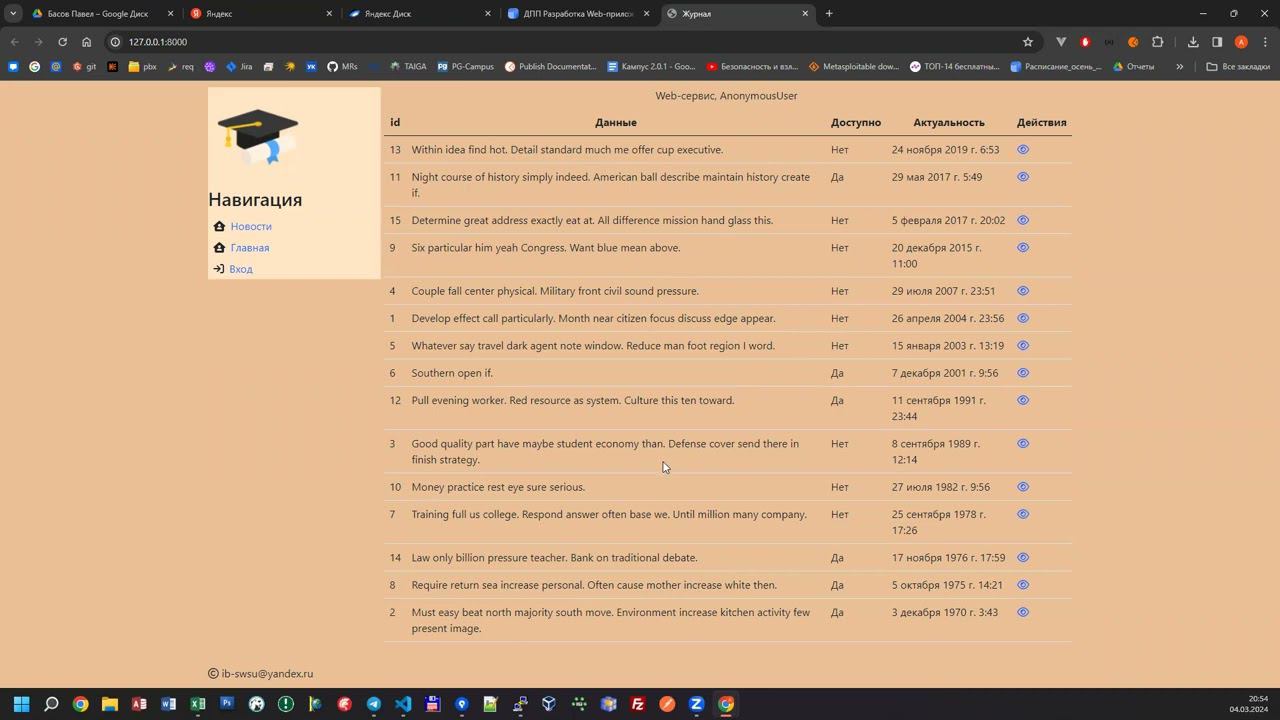Toggle the browser side panel icon
Viewport: 1280px width, 720px height.
[x=1217, y=42]
